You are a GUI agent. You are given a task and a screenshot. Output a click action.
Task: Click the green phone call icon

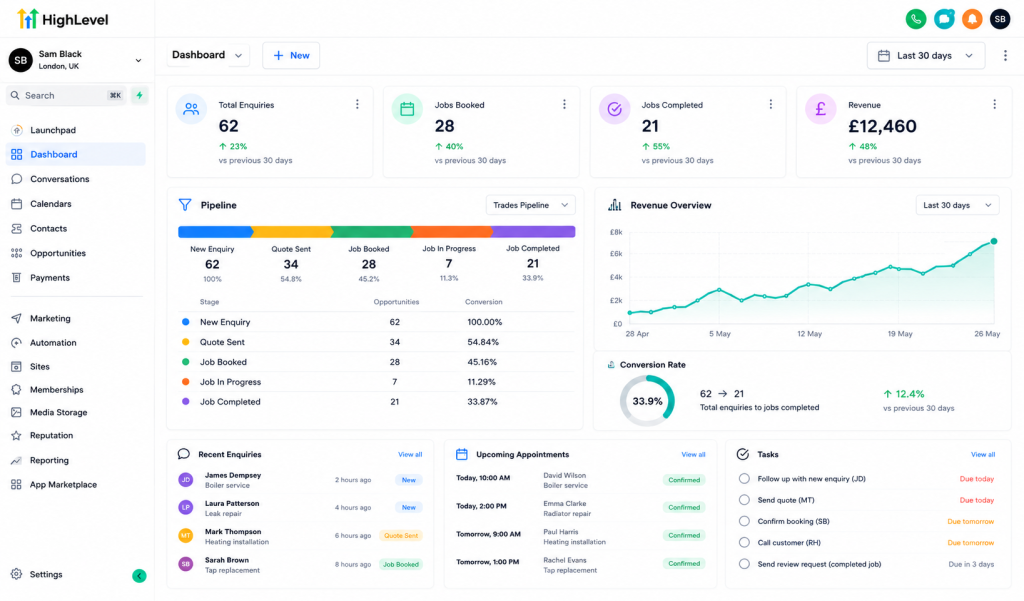tap(916, 19)
